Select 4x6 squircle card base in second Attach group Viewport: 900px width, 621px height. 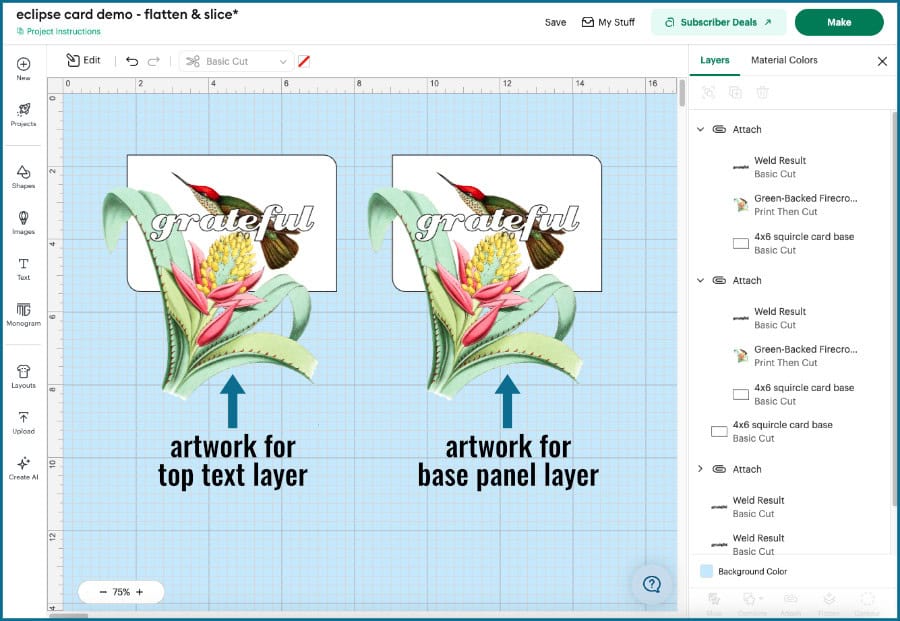click(792, 394)
